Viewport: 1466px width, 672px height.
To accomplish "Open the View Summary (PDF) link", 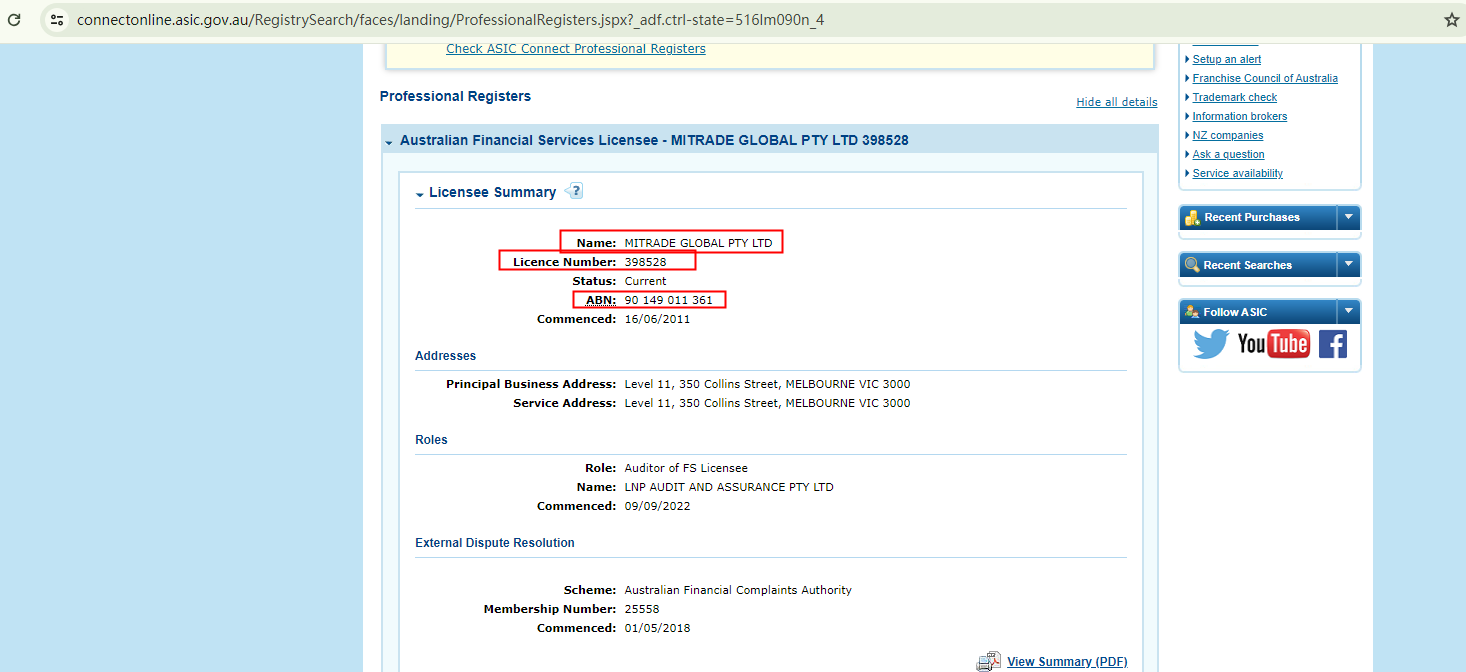I will (1067, 662).
